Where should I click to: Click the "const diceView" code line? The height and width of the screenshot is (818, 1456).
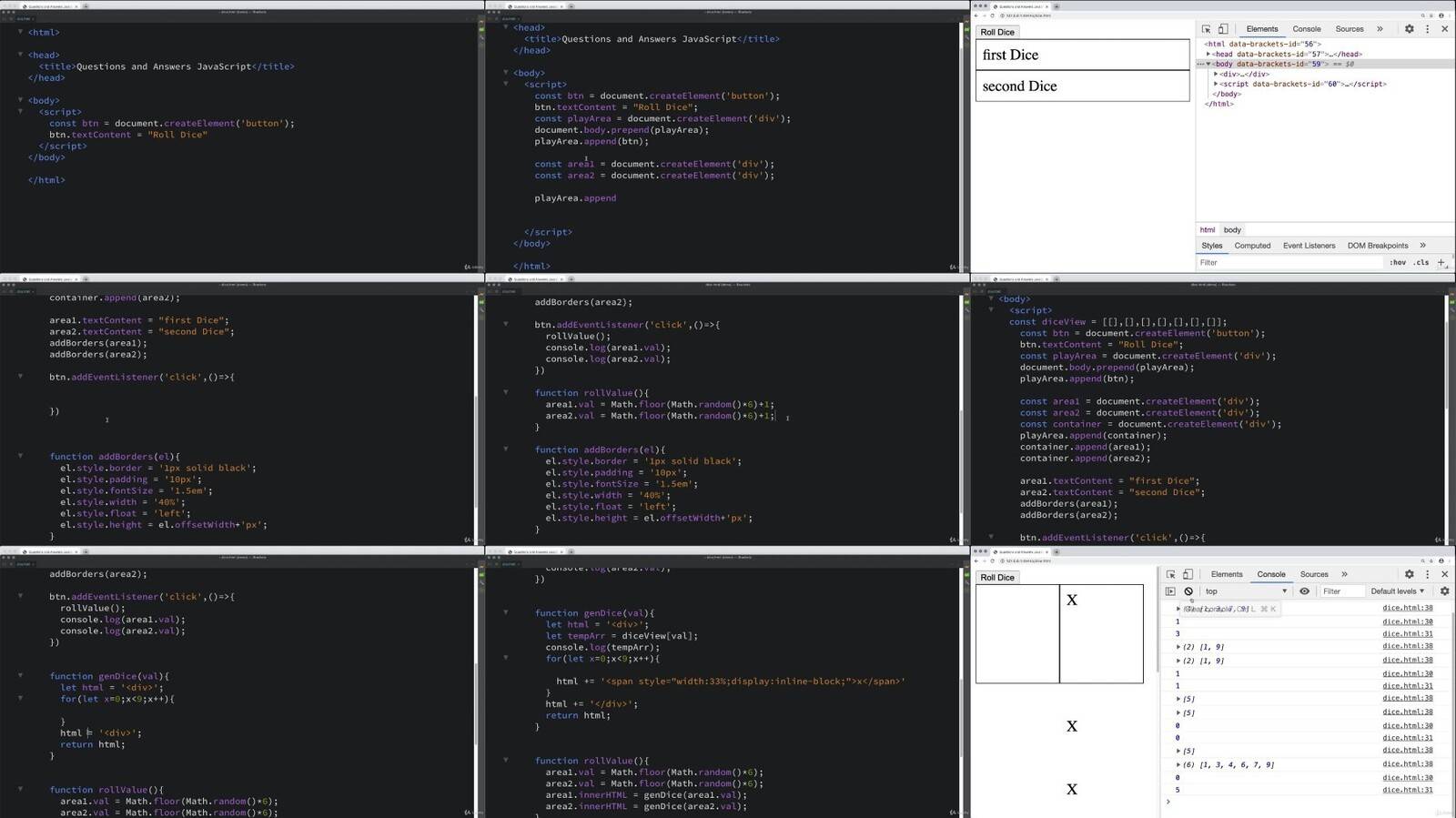point(1117,321)
